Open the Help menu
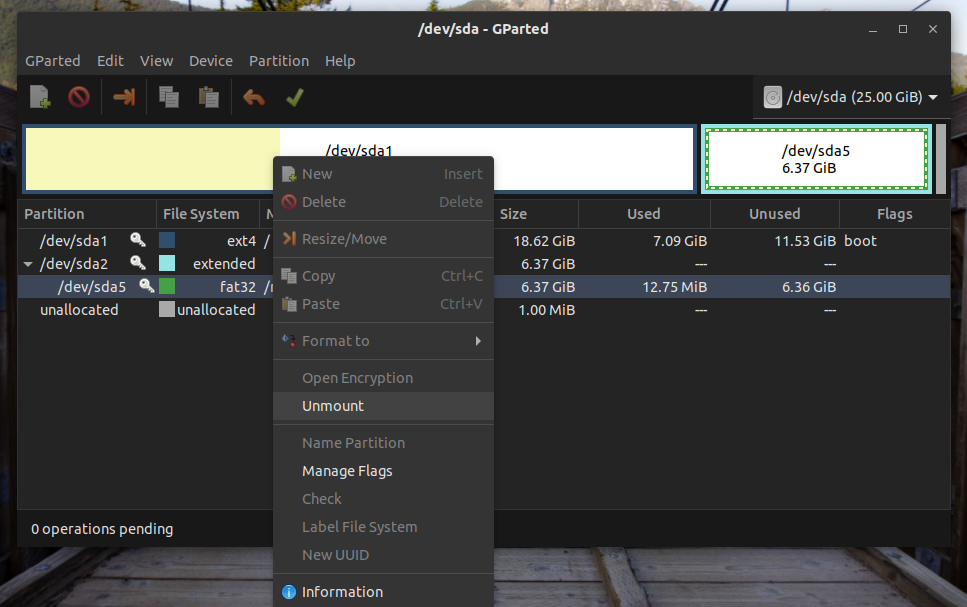967x607 pixels. tap(340, 61)
